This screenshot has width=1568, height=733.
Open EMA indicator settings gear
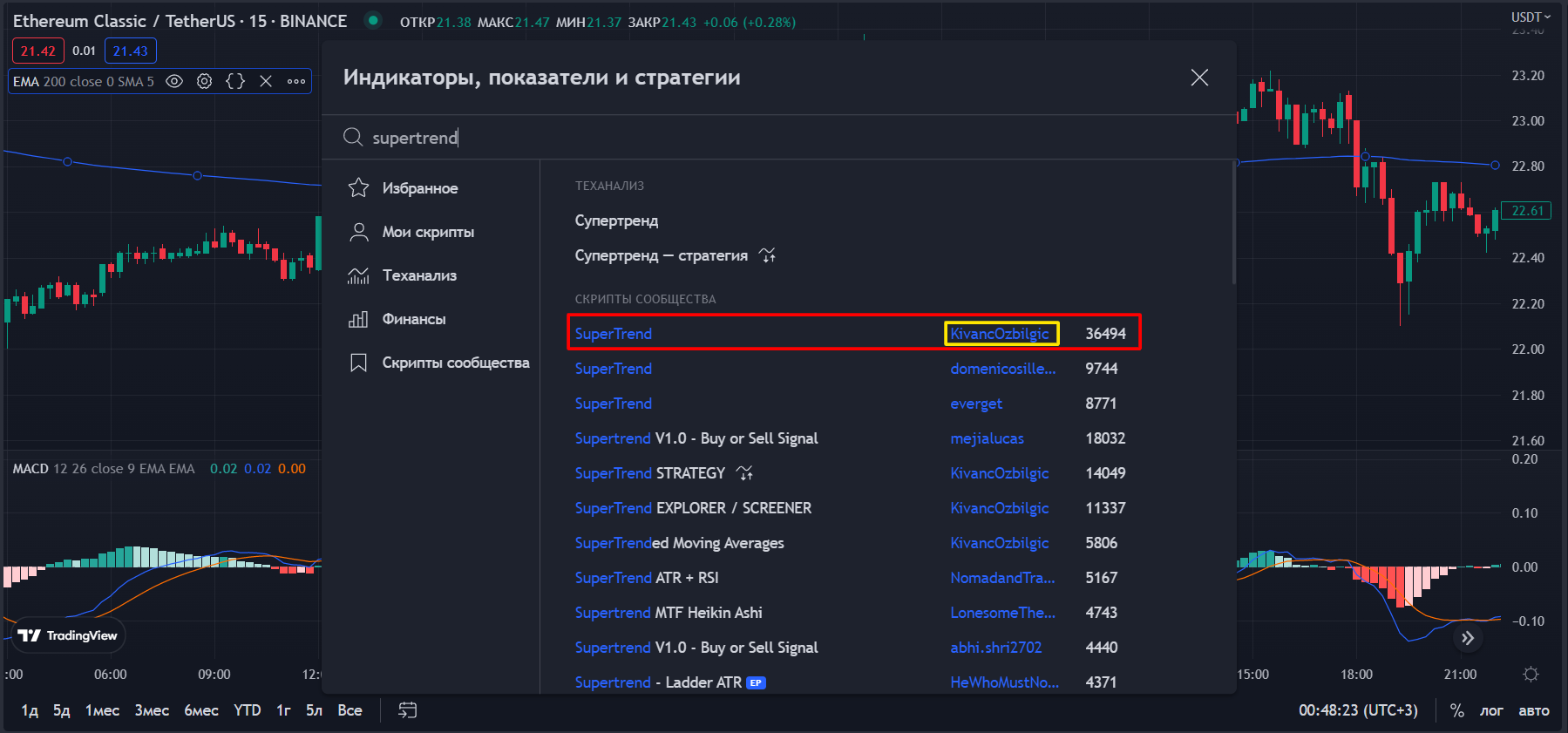click(x=204, y=81)
